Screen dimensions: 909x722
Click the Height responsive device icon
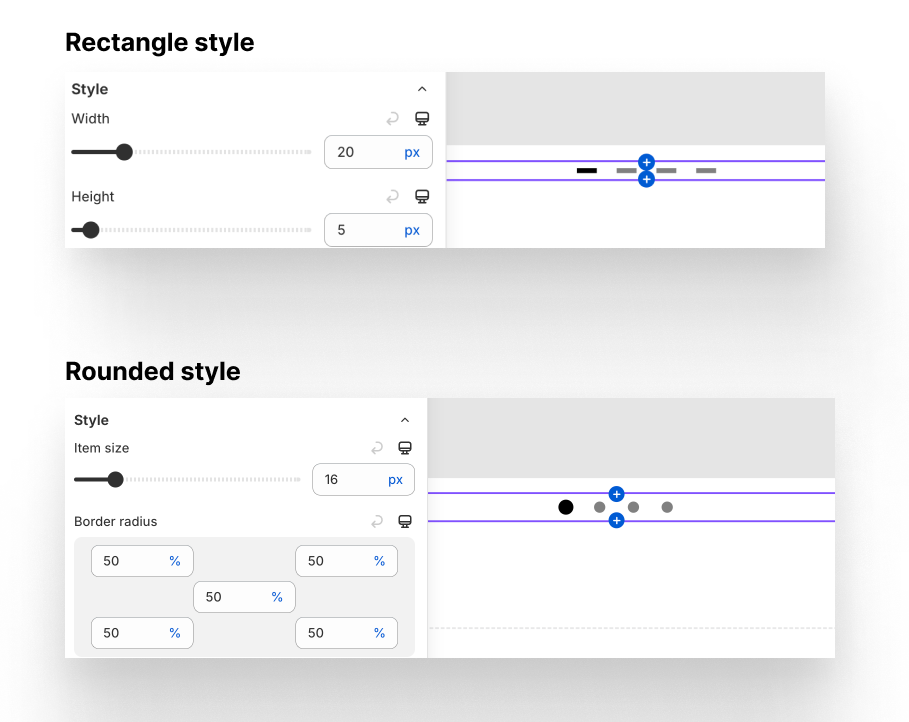tap(422, 197)
